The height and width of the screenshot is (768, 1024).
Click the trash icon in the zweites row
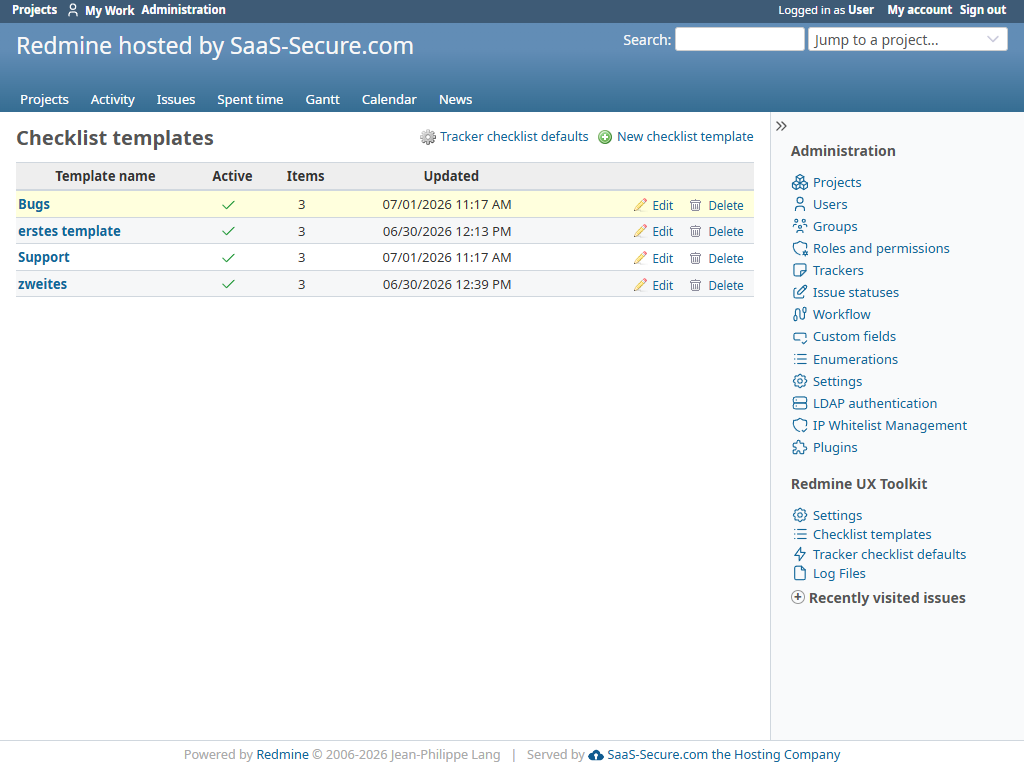[696, 285]
